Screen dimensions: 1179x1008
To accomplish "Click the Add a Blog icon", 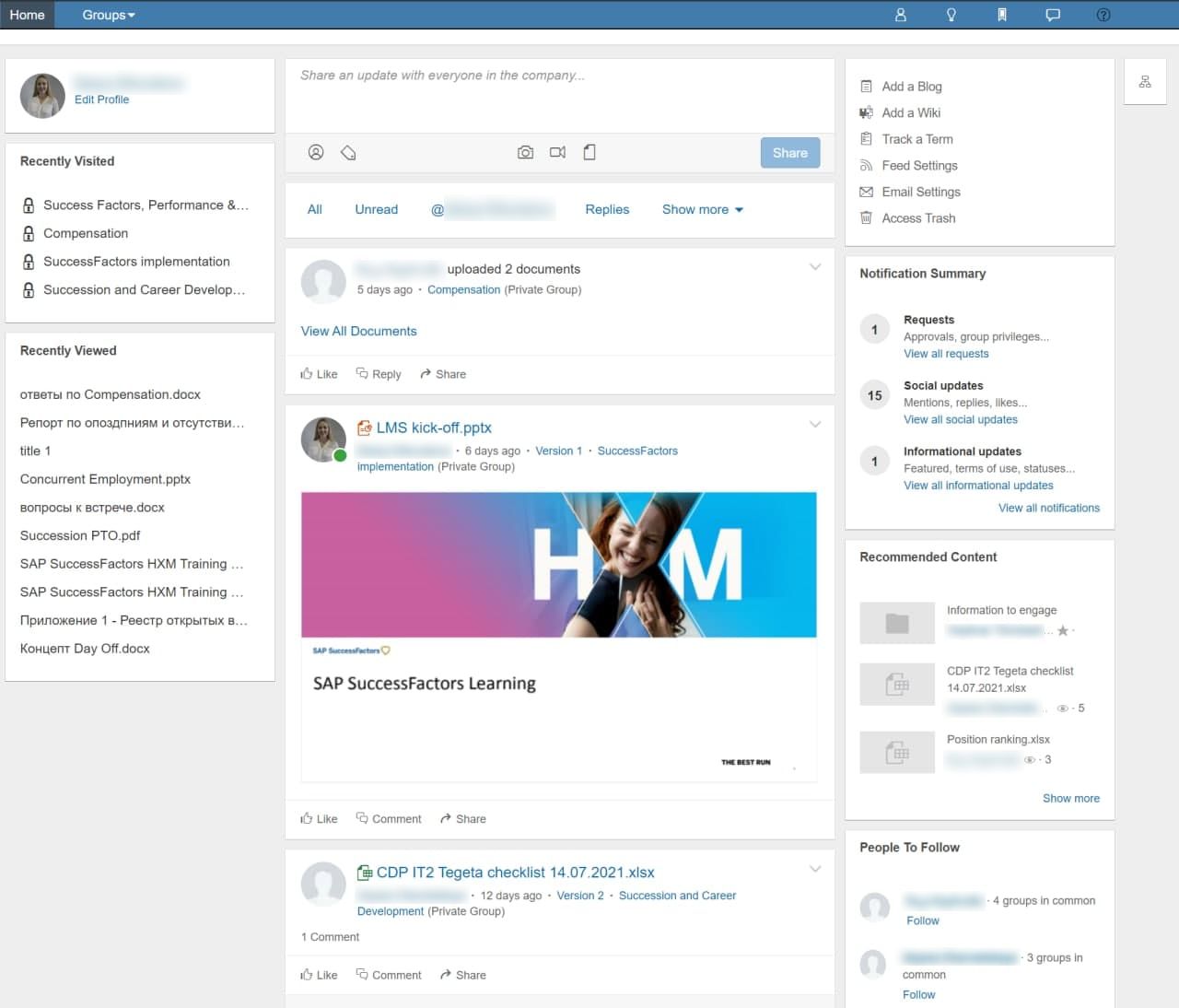I will [866, 87].
